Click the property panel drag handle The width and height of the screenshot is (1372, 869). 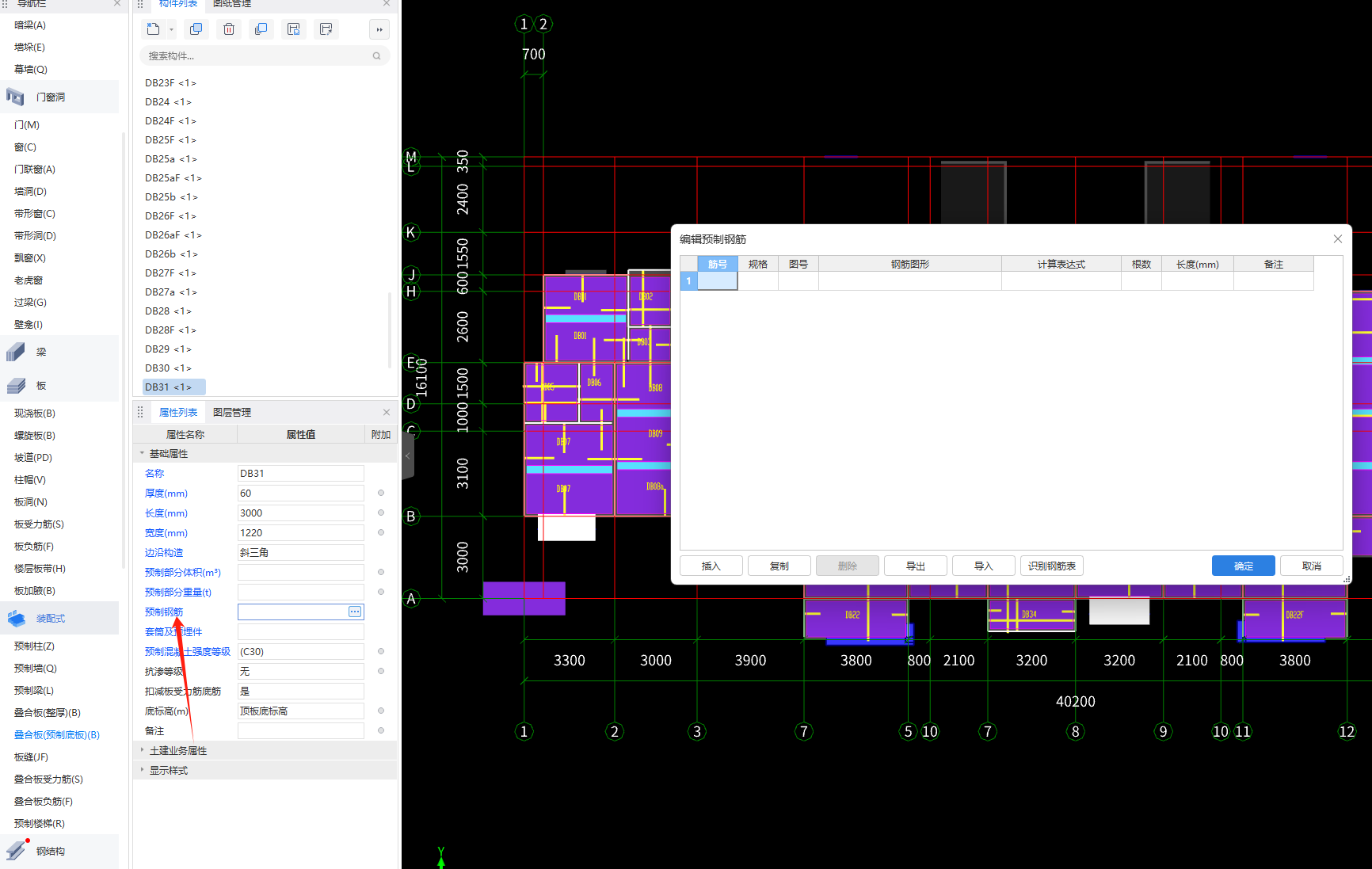pos(140,412)
